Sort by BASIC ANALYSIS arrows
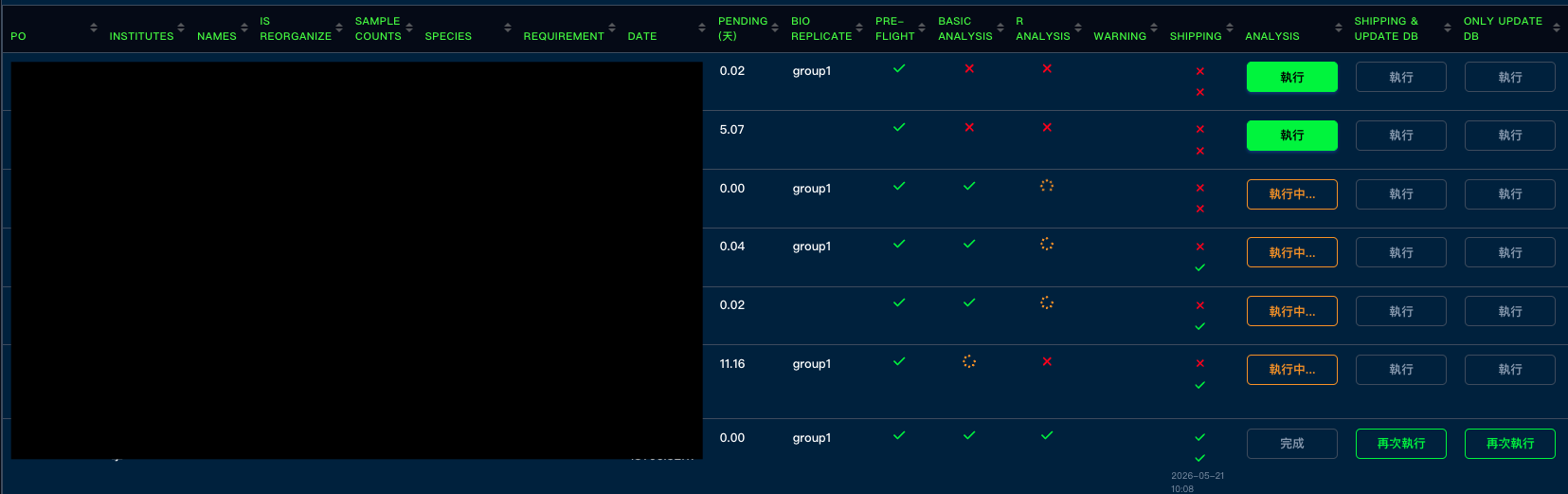The width and height of the screenshot is (1568, 494). point(1000,27)
